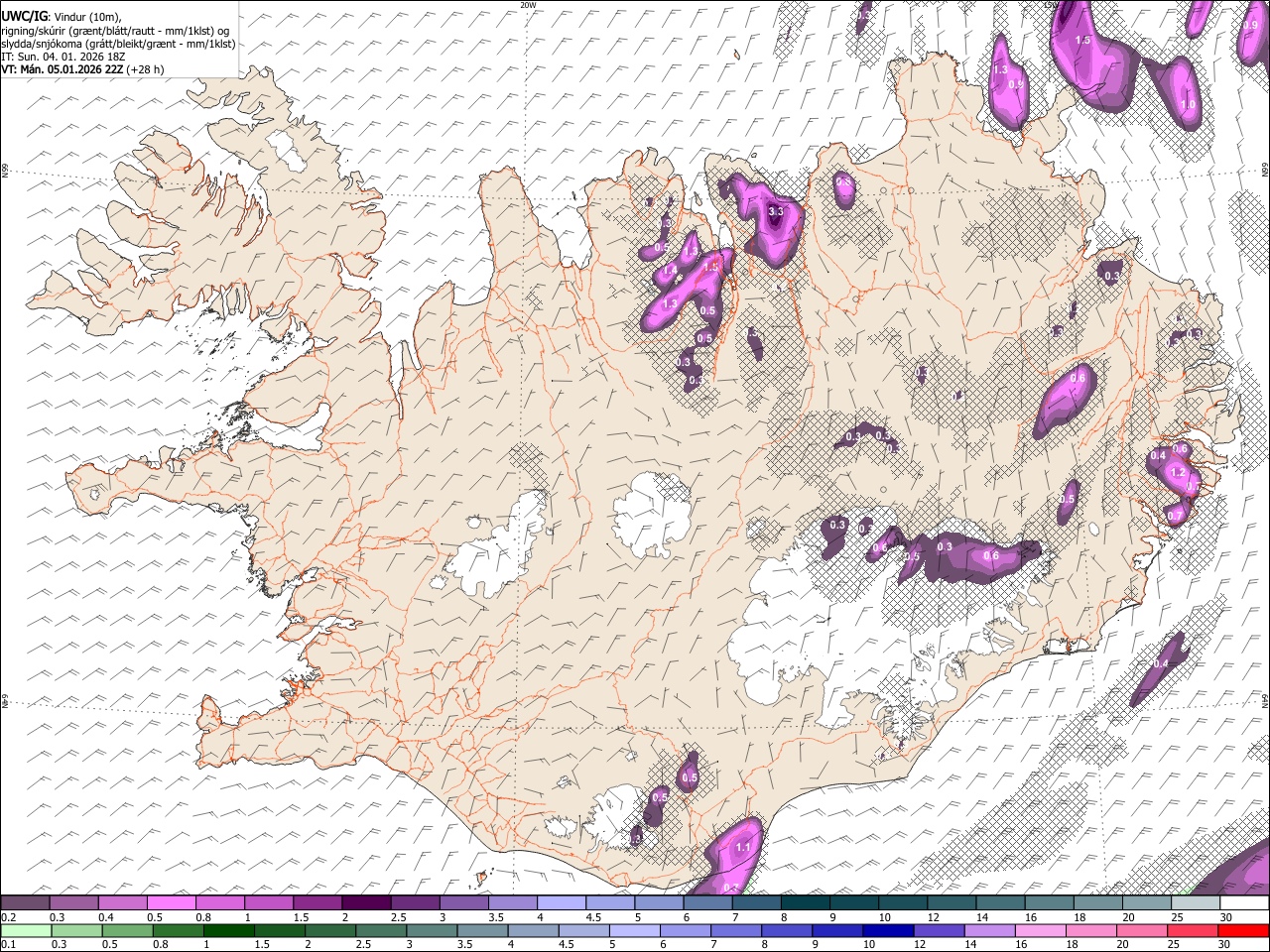The width and height of the screenshot is (1270, 952).
Task: Click the 1.1 precipitation value near the south coast
Action: [x=743, y=848]
